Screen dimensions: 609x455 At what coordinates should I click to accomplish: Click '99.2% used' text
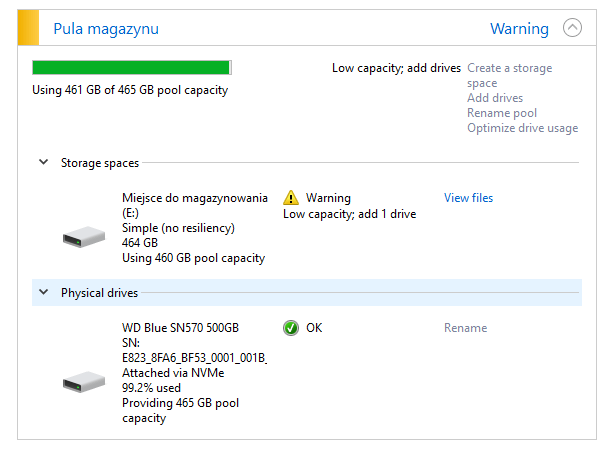[x=151, y=388]
